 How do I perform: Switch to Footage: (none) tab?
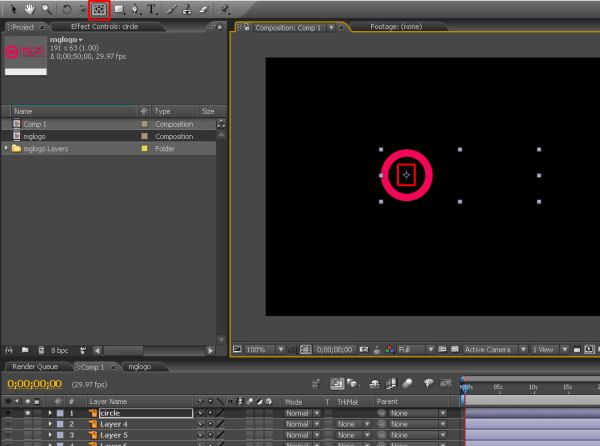coord(396,26)
